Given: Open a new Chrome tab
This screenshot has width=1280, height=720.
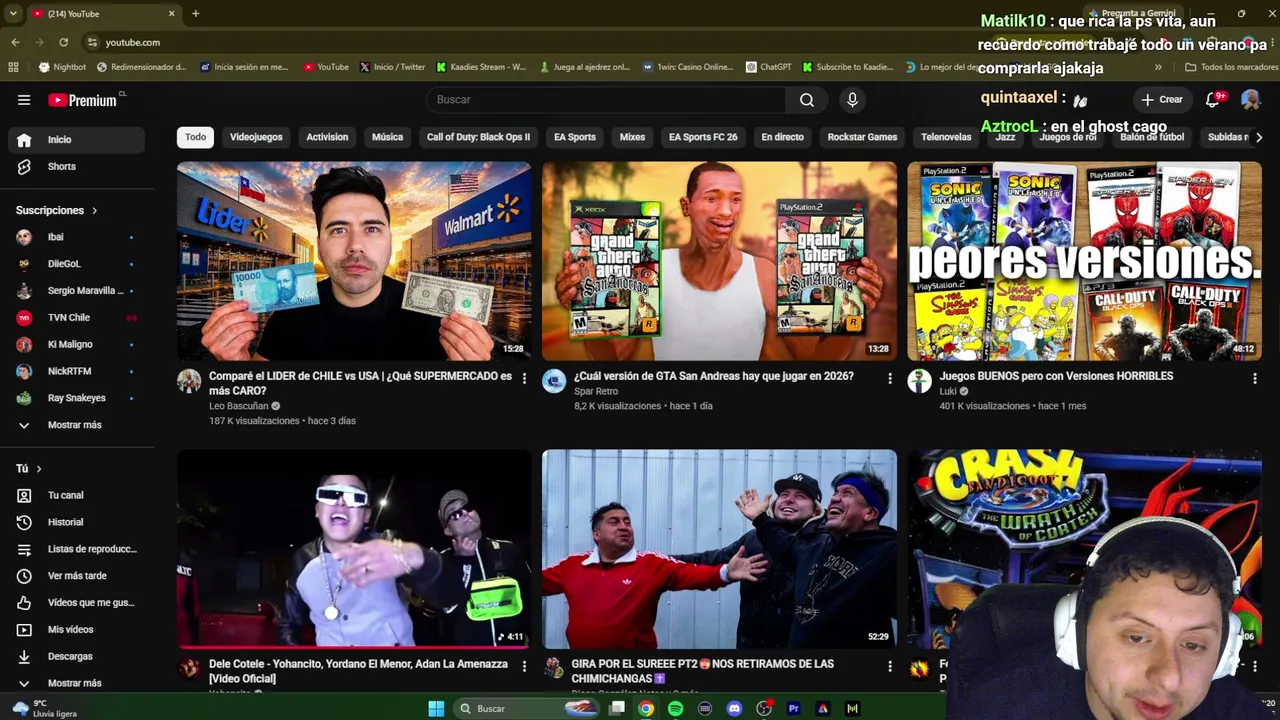Looking at the screenshot, I should click(x=196, y=14).
